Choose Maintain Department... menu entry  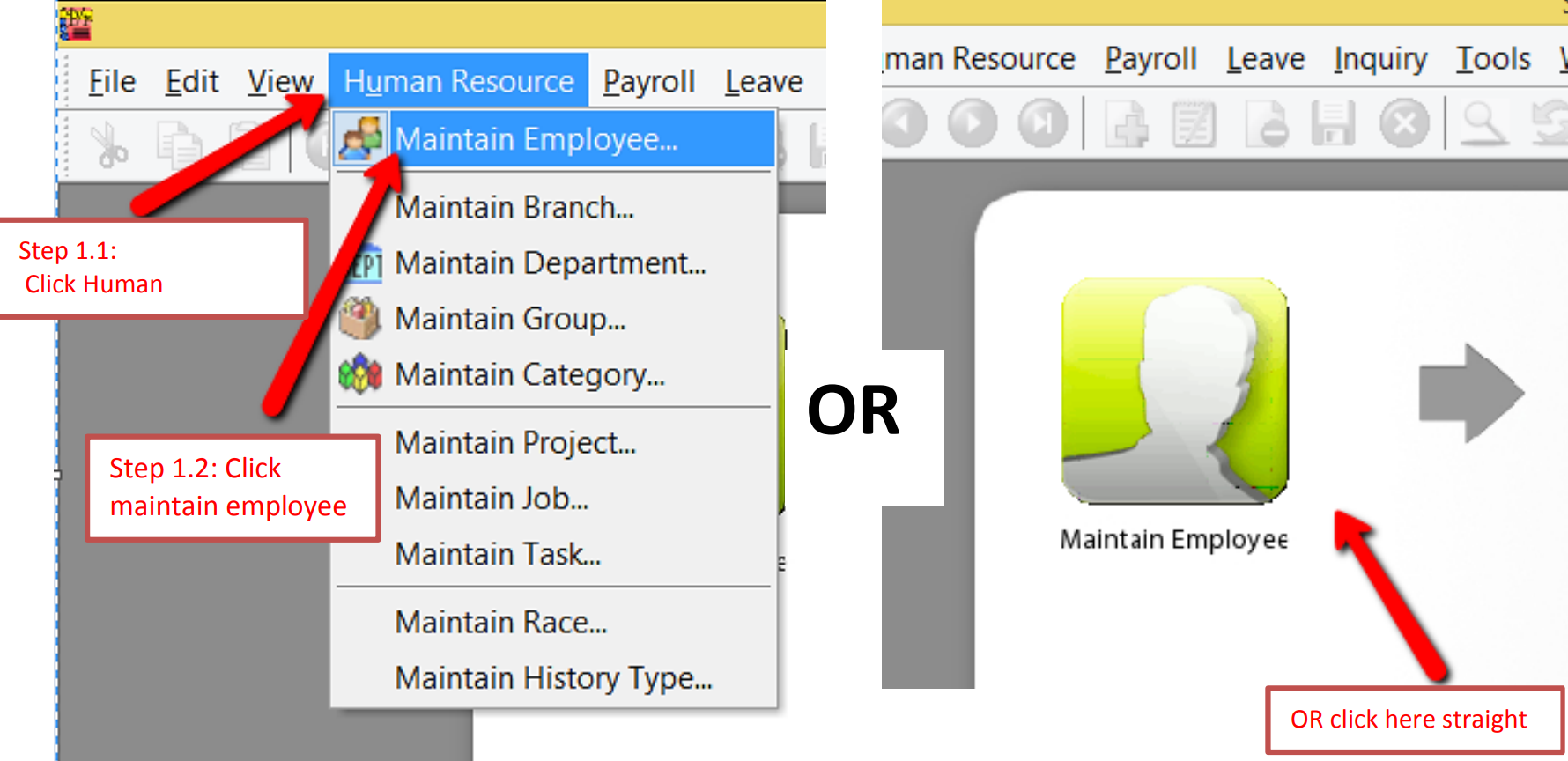(550, 263)
